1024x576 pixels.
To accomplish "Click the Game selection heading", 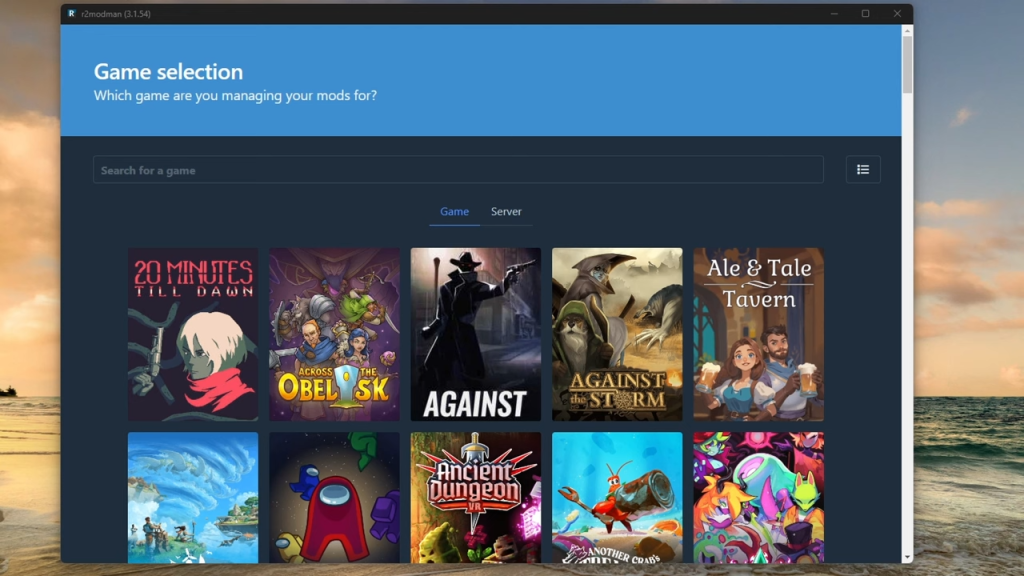I will click(168, 71).
